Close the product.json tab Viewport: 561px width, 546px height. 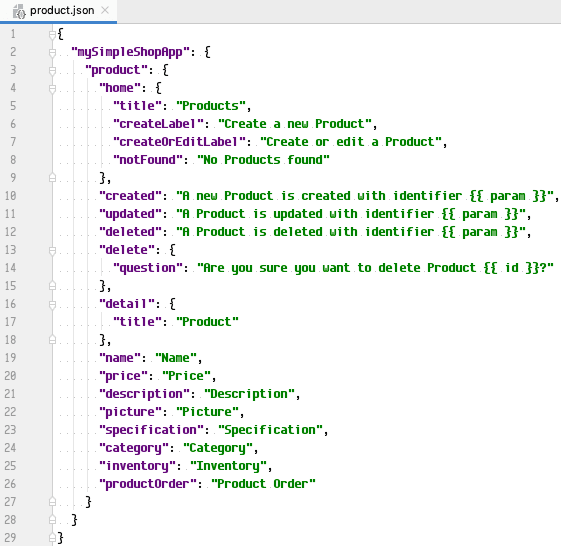(x=105, y=10)
